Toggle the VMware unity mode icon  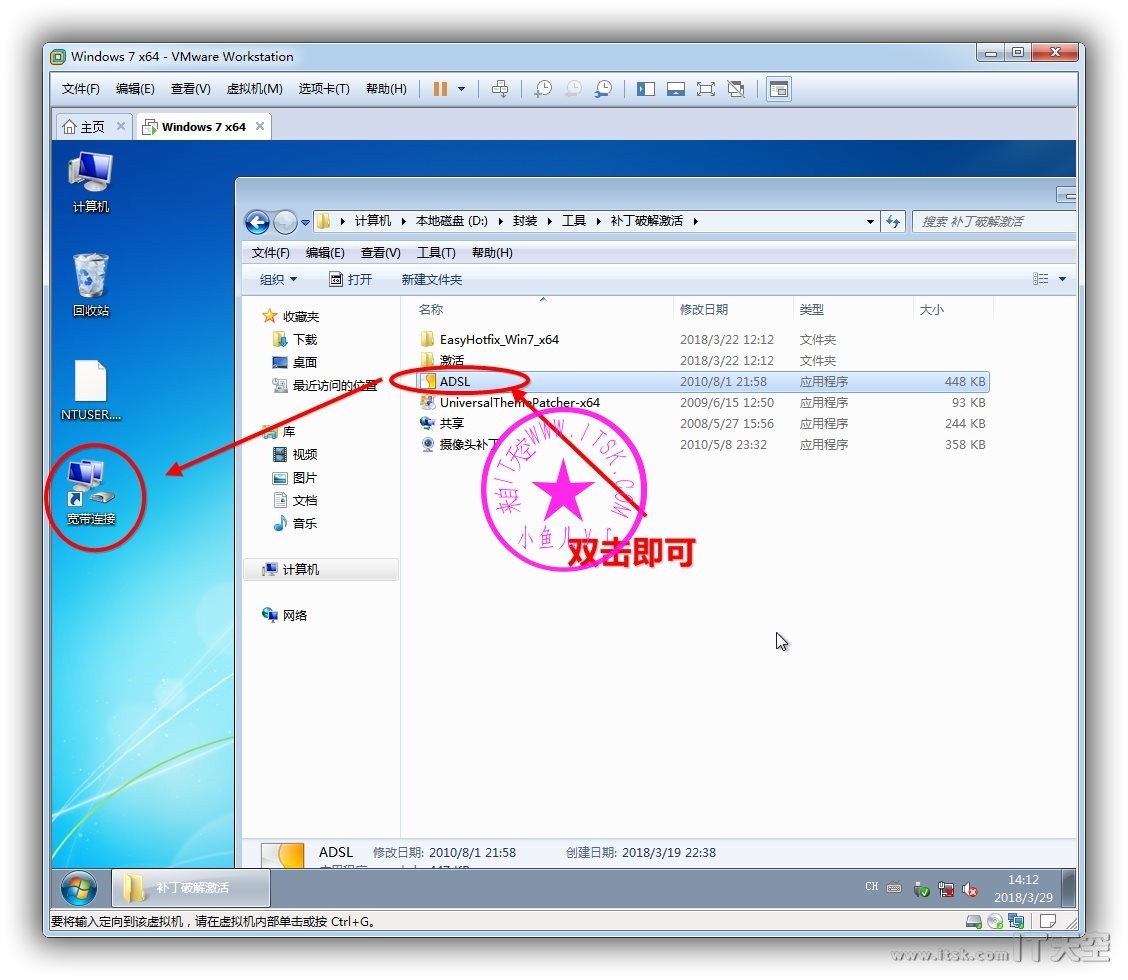tap(736, 89)
